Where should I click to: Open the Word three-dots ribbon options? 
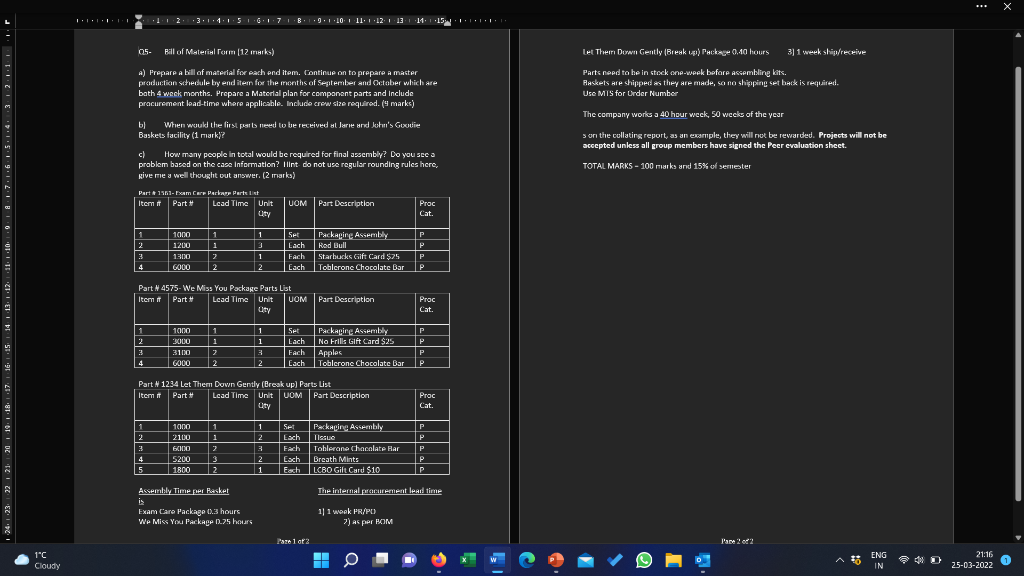[982, 6]
